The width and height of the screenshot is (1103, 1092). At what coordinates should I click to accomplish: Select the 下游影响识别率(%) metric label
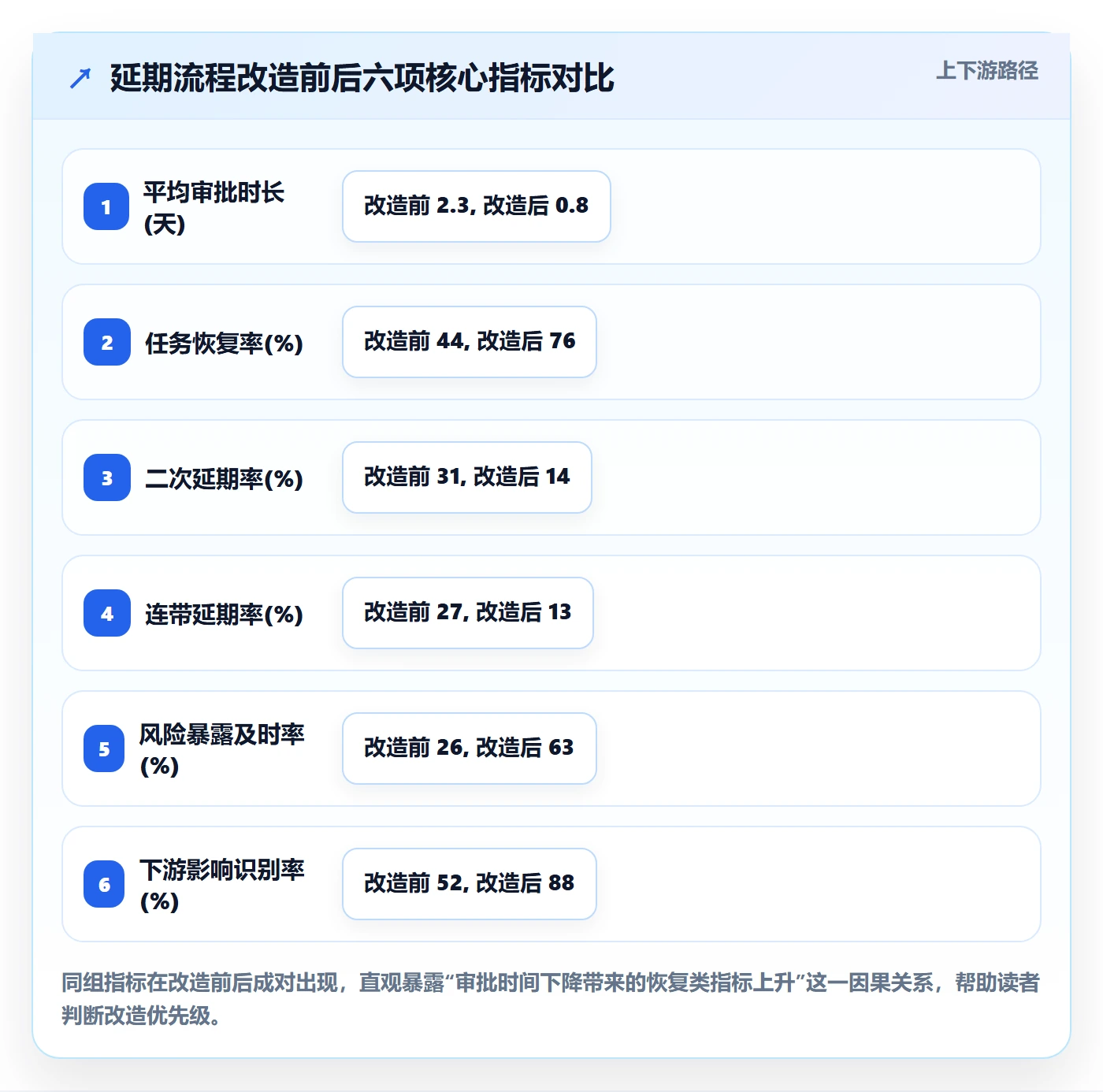point(221,885)
